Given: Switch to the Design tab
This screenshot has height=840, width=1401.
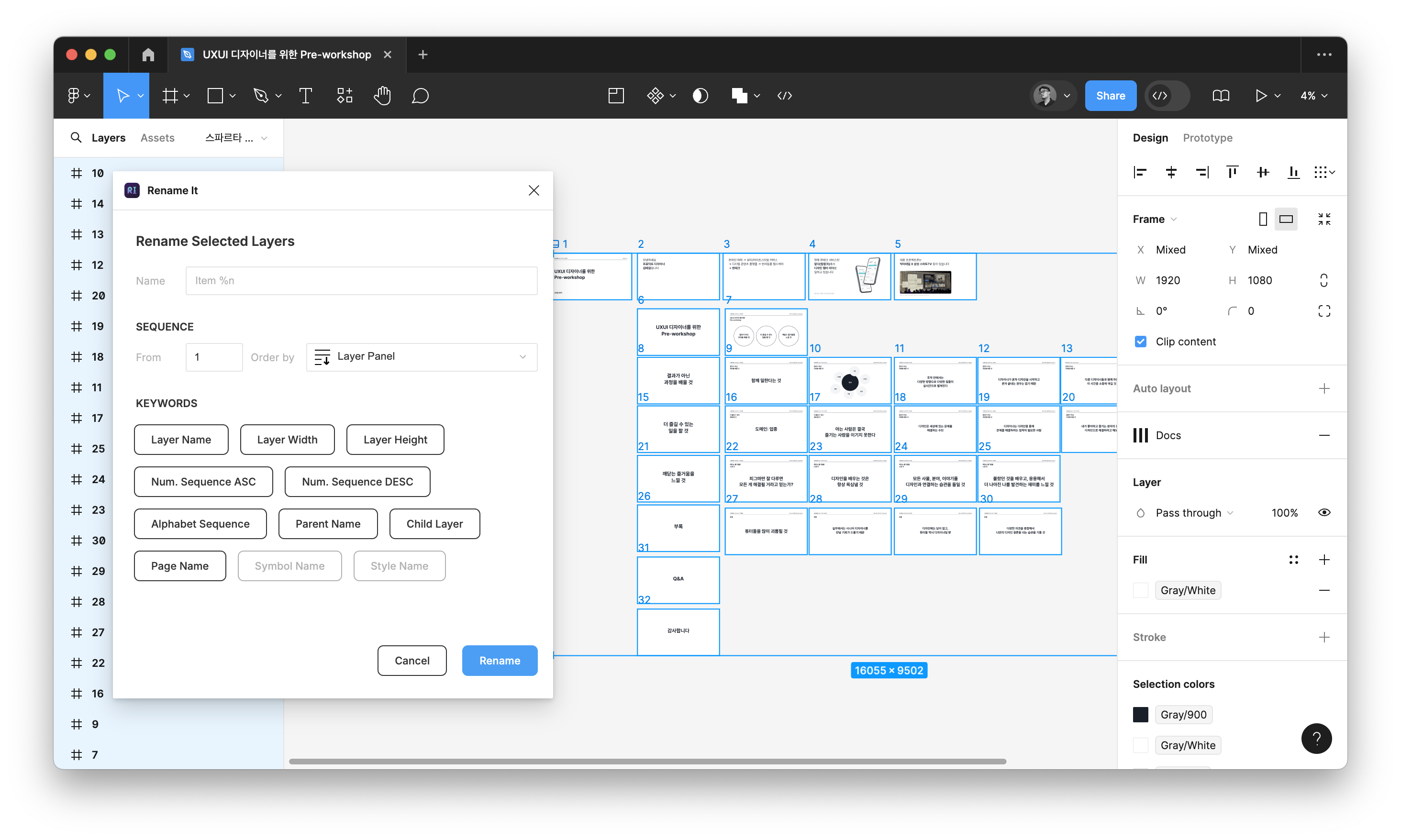Looking at the screenshot, I should [x=1150, y=138].
